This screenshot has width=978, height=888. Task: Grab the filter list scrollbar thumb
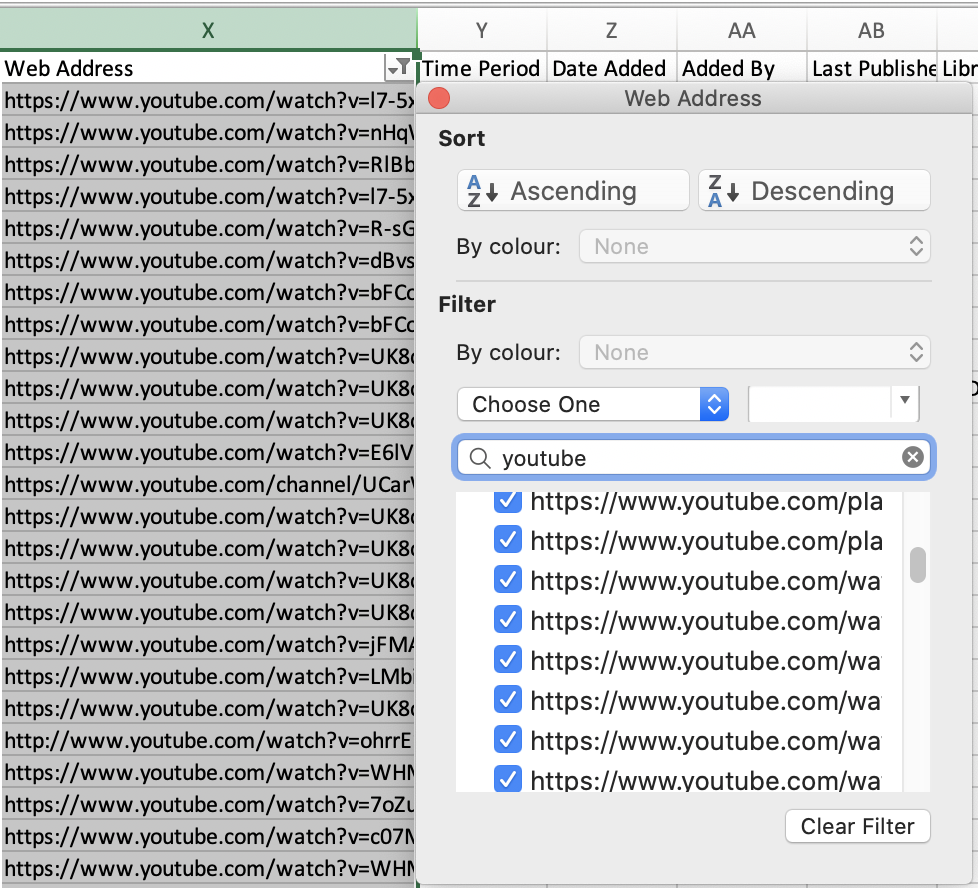[x=917, y=565]
